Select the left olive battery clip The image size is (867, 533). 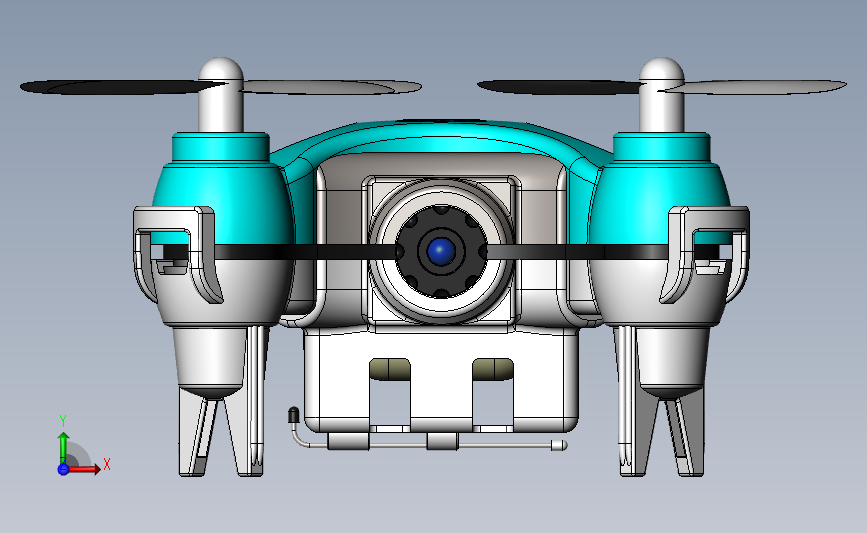tap(390, 369)
